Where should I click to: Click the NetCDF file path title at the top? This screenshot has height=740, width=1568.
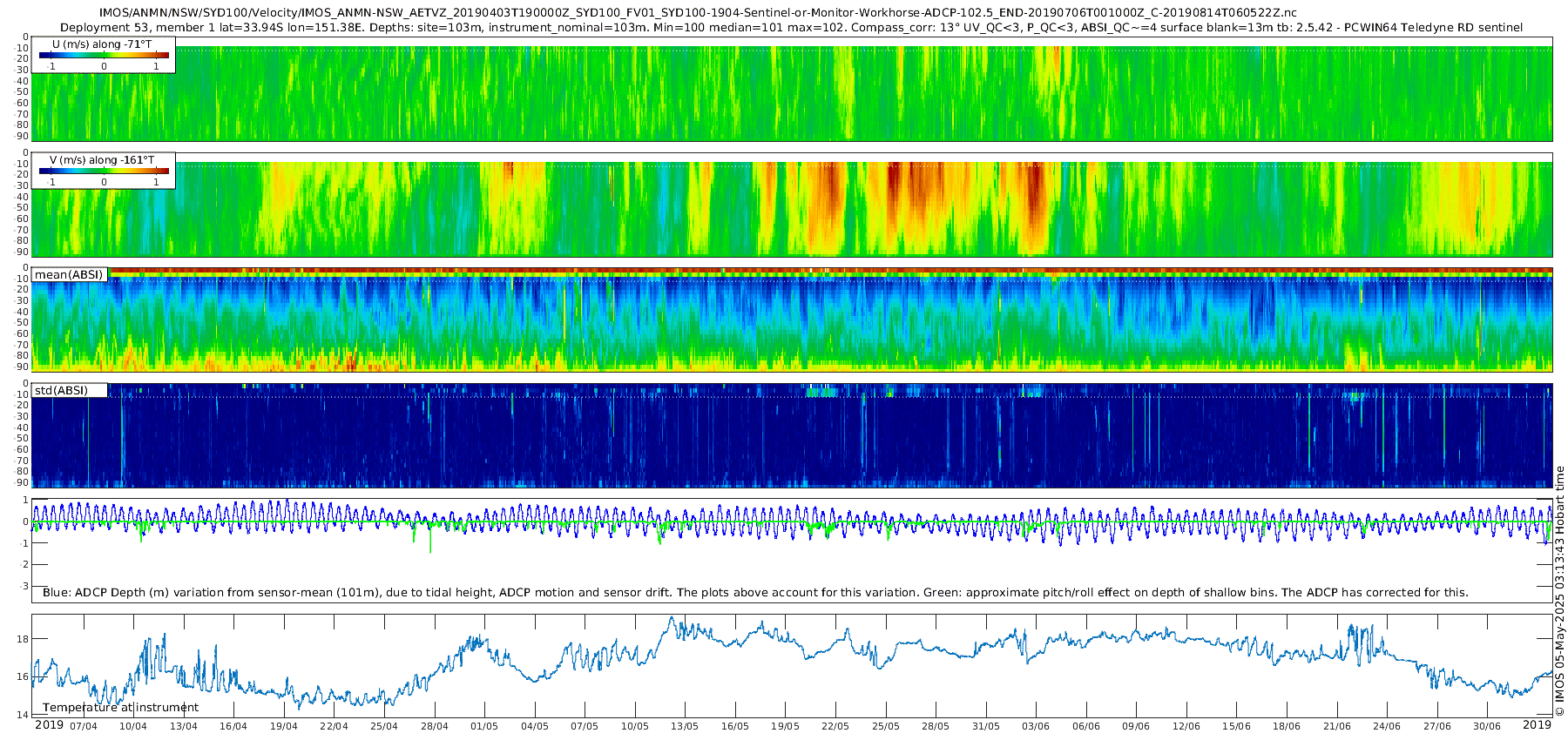coord(697,13)
